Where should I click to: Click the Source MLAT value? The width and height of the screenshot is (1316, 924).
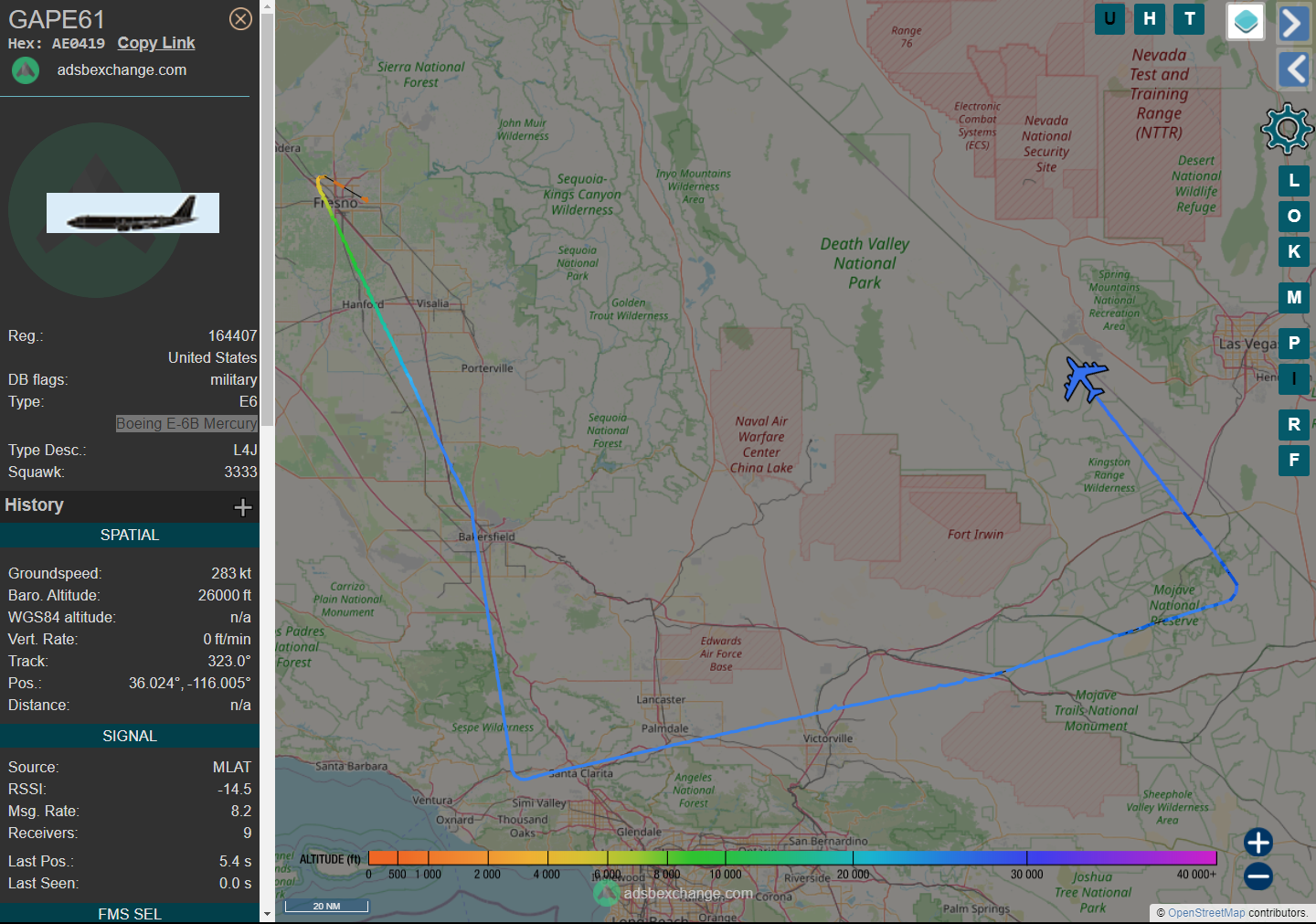click(x=232, y=767)
